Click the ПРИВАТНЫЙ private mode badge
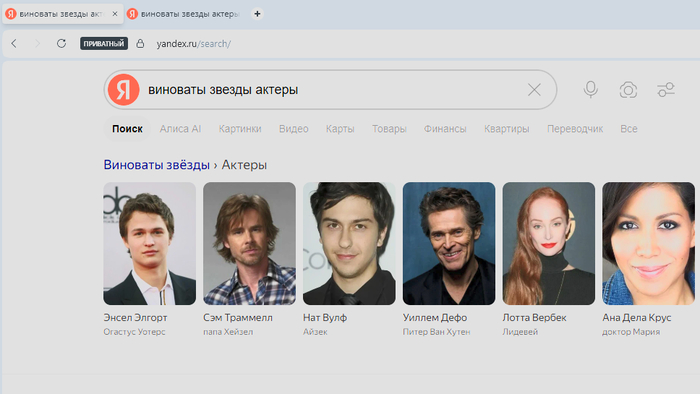 point(104,43)
